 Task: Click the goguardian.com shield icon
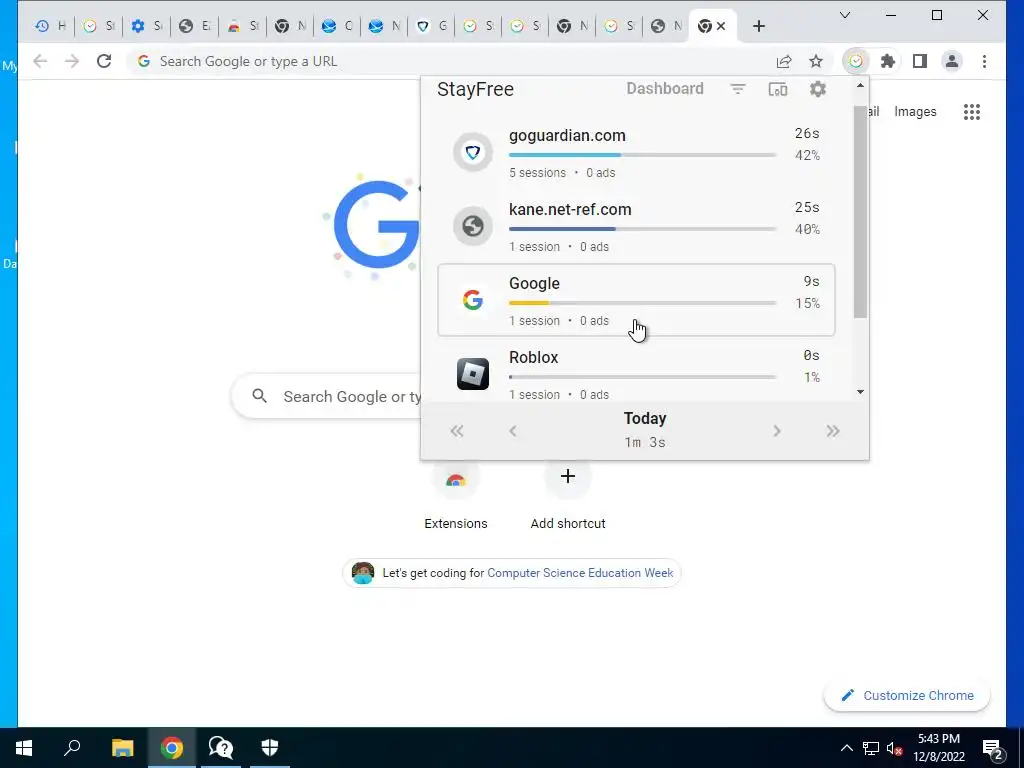click(473, 152)
